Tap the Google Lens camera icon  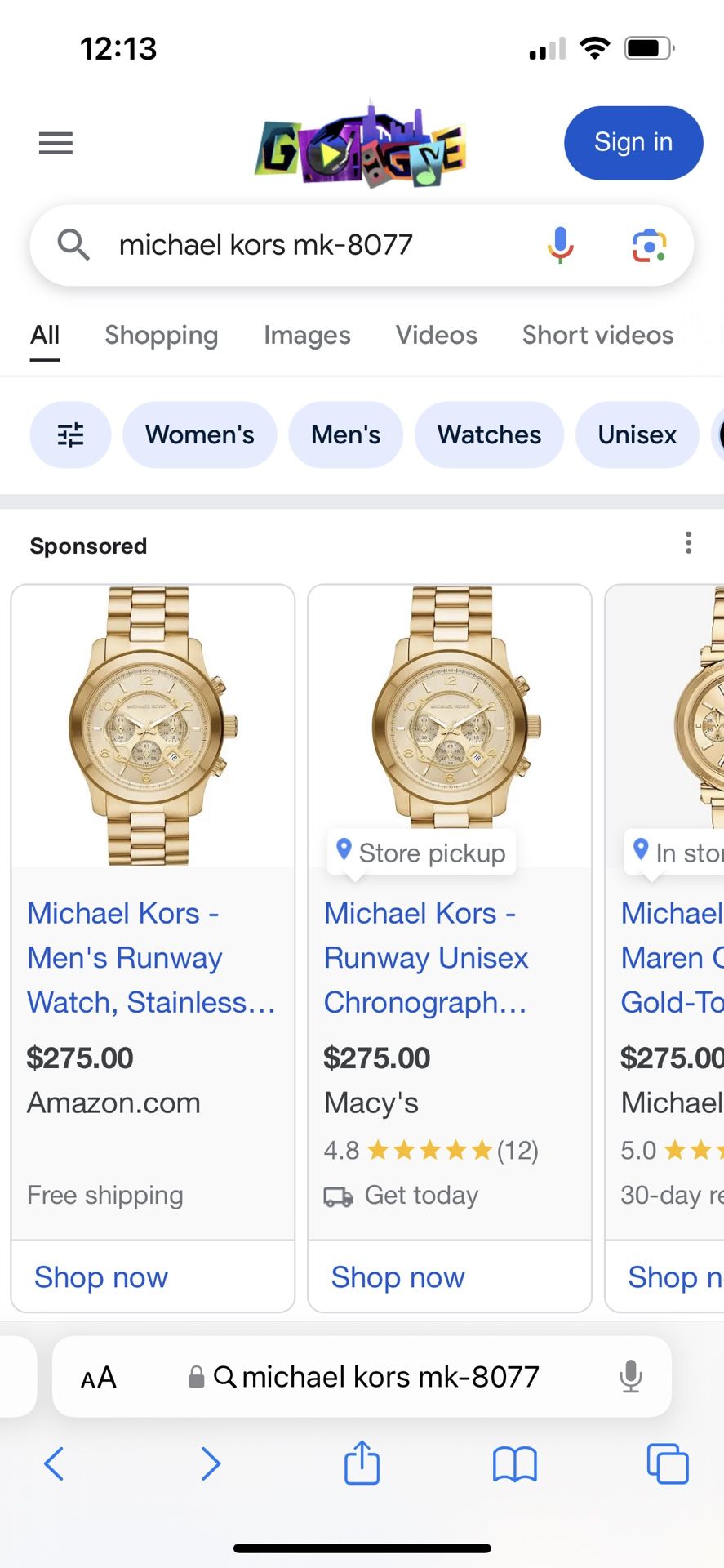[x=648, y=245]
